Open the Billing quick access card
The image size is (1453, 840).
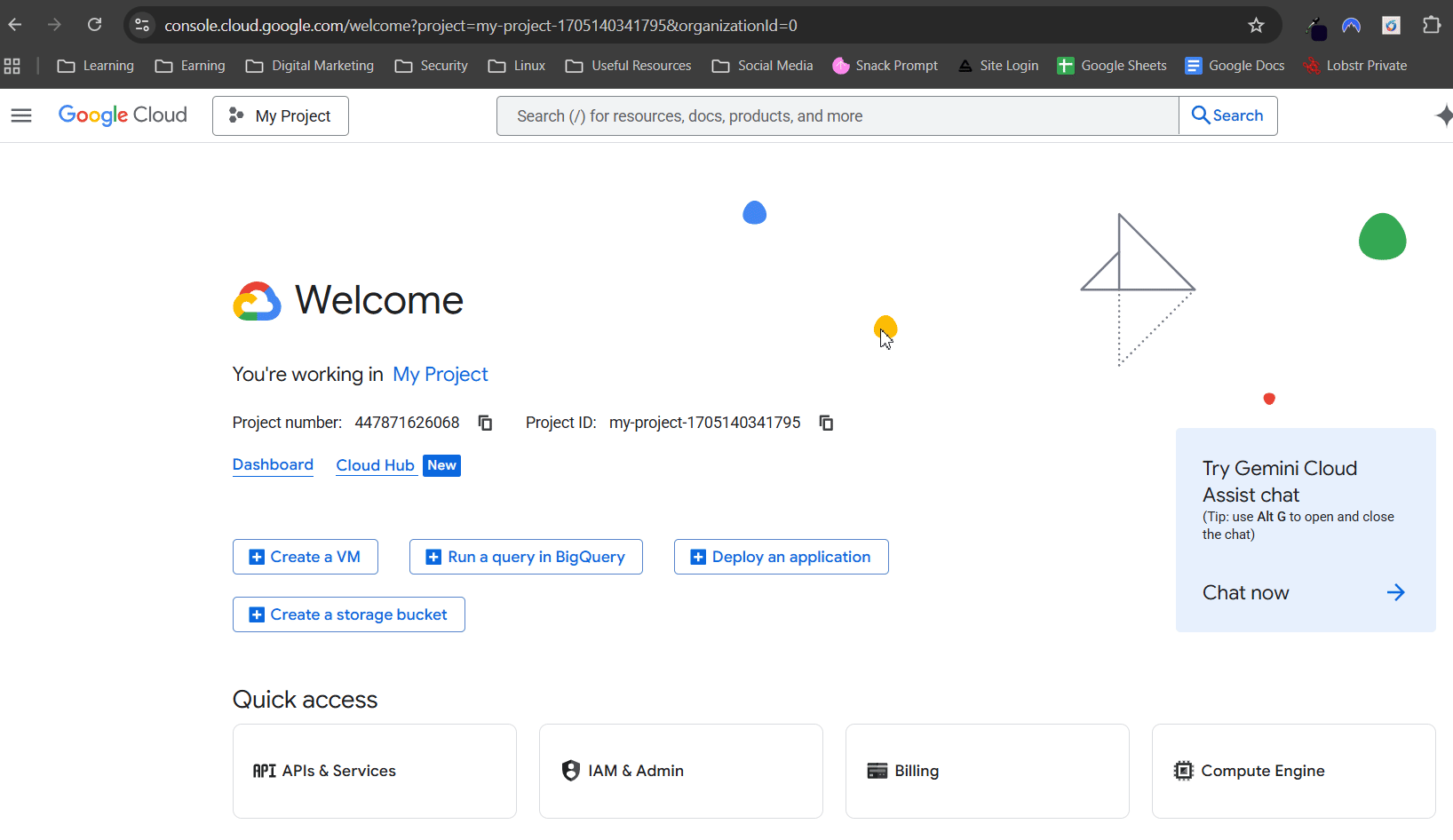[987, 771]
